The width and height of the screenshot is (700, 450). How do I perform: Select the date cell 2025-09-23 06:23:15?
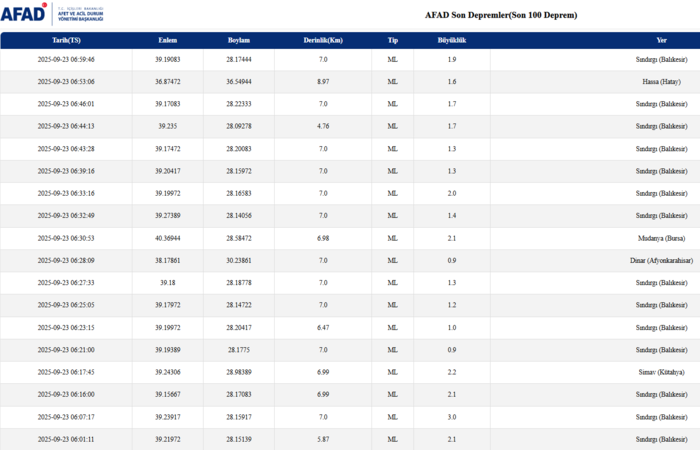click(x=66, y=328)
